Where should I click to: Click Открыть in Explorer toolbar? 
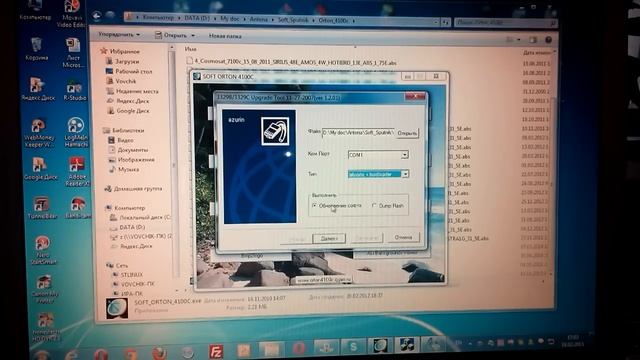[175, 36]
